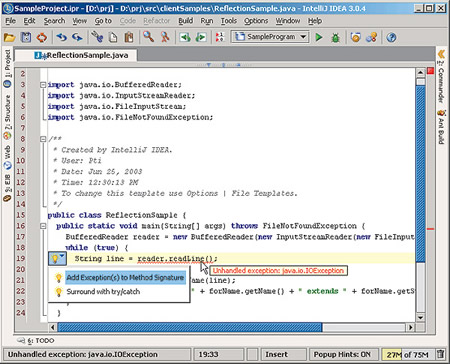Select Add Exception(s) to Method Signature

pyautogui.click(x=125, y=277)
